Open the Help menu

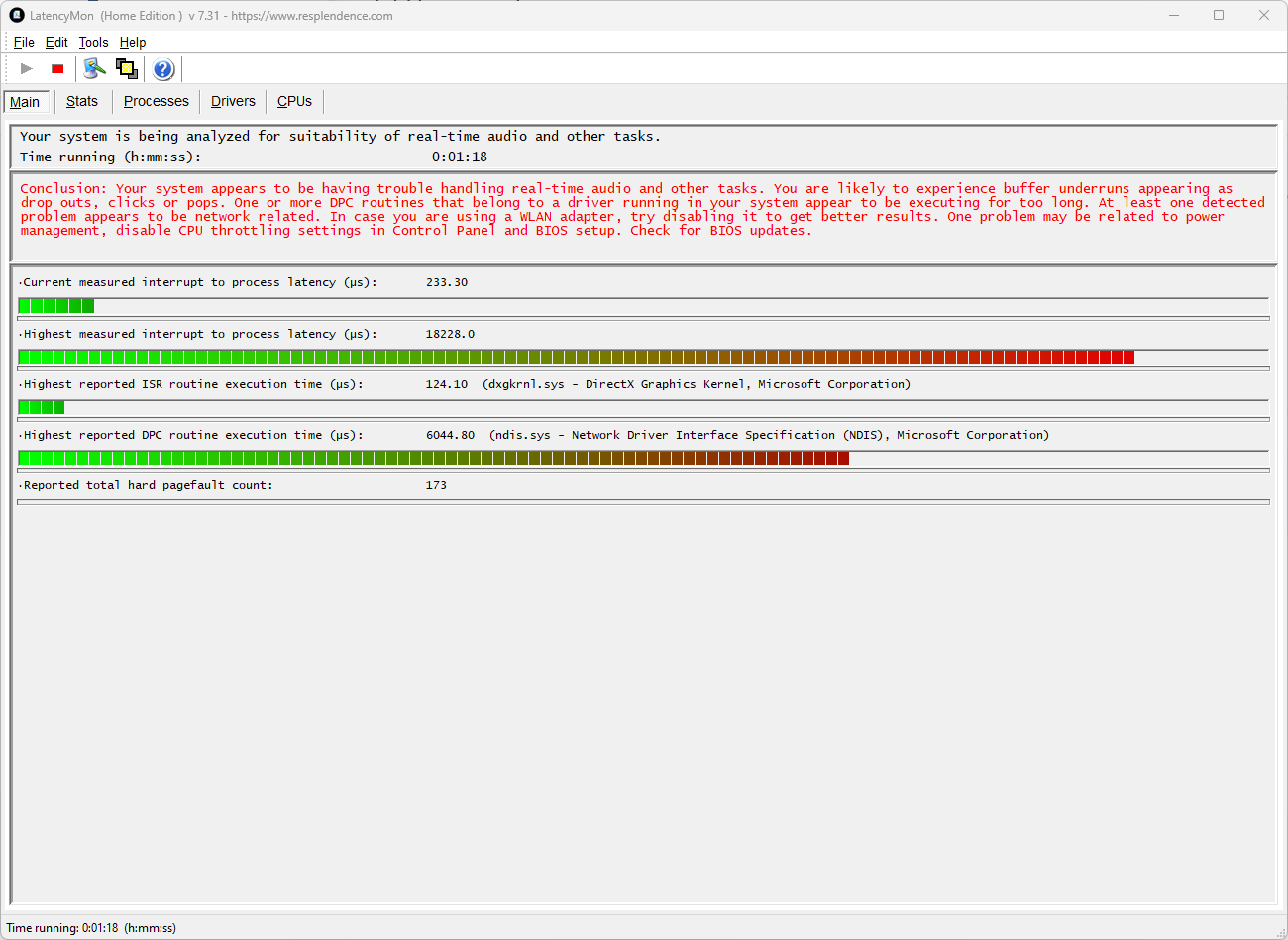tap(132, 42)
